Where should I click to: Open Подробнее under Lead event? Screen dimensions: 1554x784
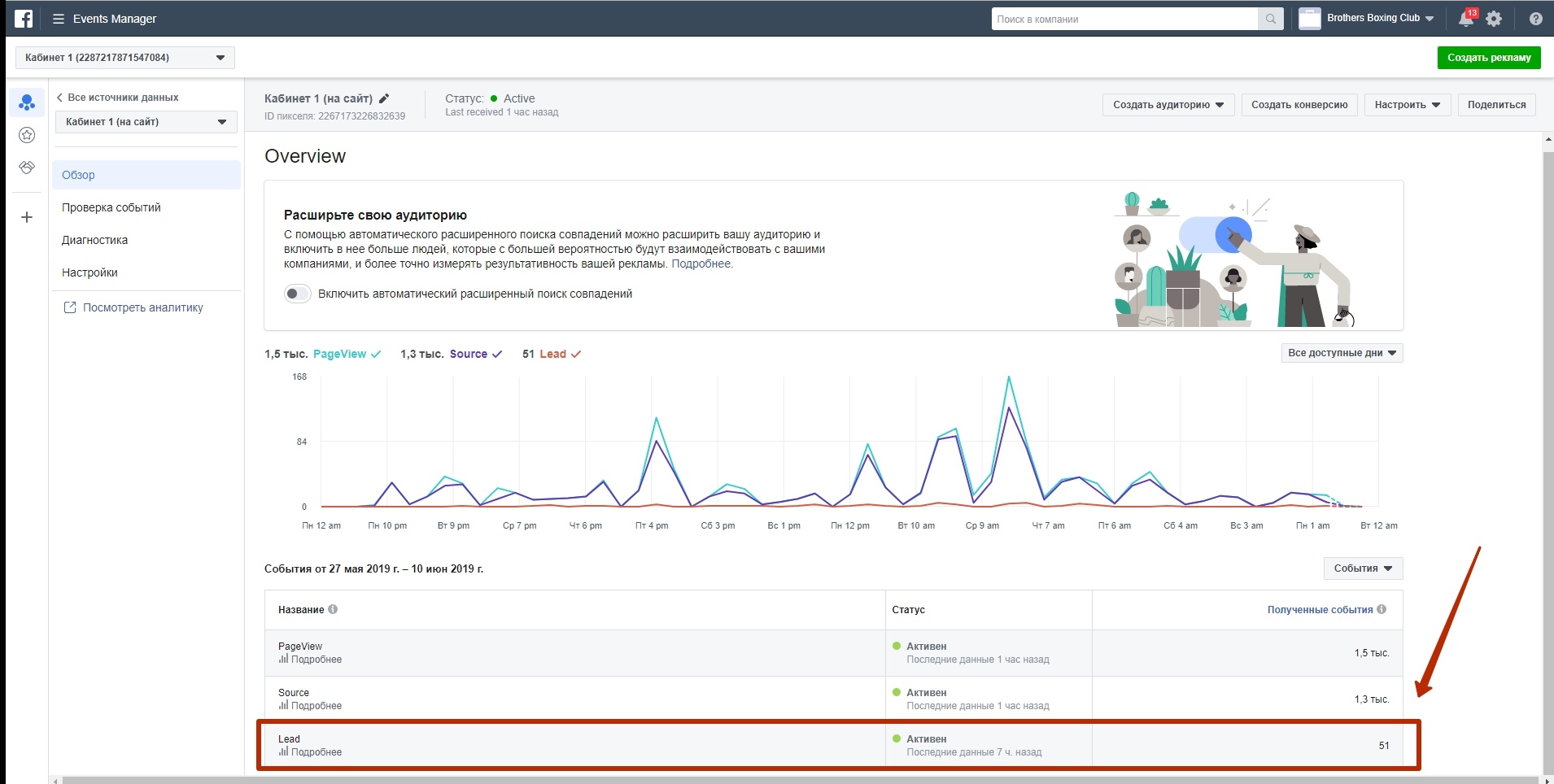[x=316, y=752]
